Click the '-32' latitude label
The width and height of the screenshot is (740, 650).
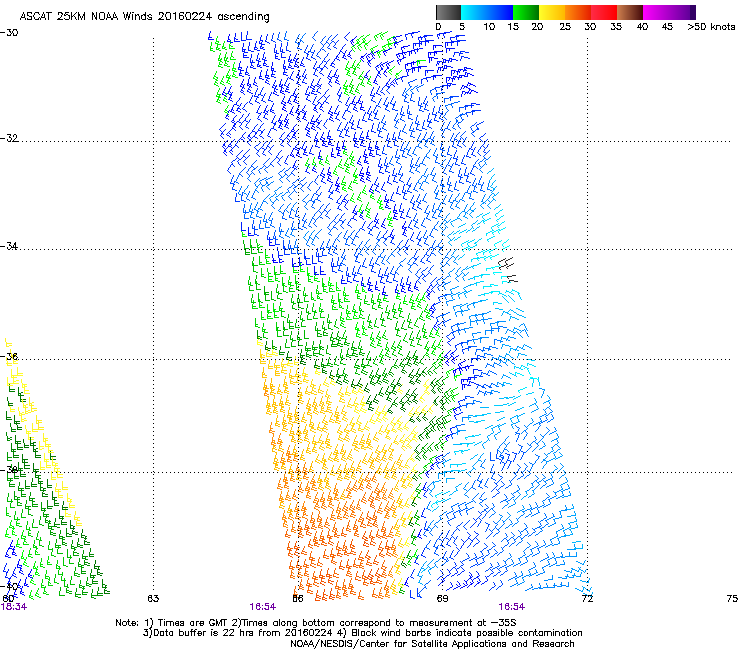point(9,138)
